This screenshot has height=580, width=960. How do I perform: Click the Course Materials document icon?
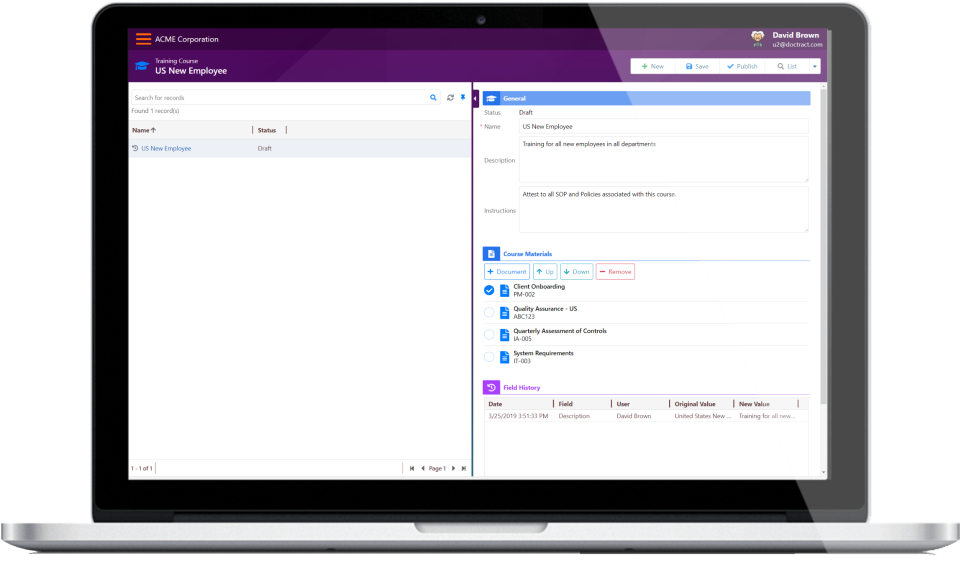492,253
